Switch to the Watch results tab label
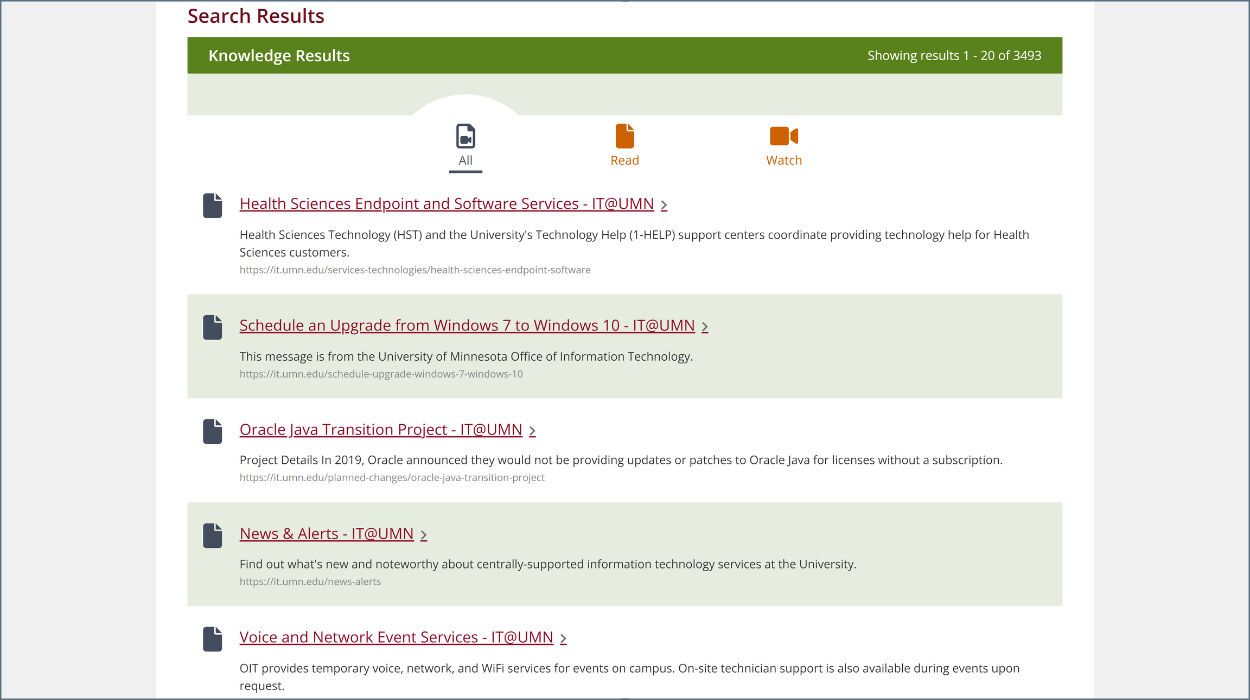 [784, 160]
